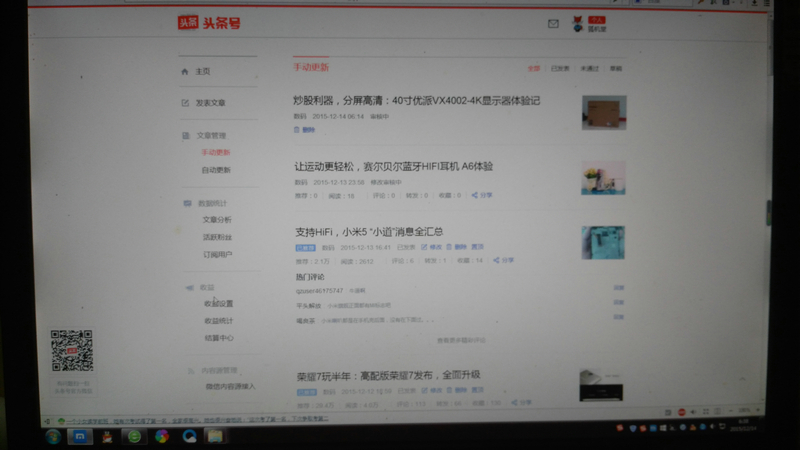Image resolution: width=800 pixels, height=450 pixels.
Task: Switch to the 未通过 filter tab
Action: 589,68
